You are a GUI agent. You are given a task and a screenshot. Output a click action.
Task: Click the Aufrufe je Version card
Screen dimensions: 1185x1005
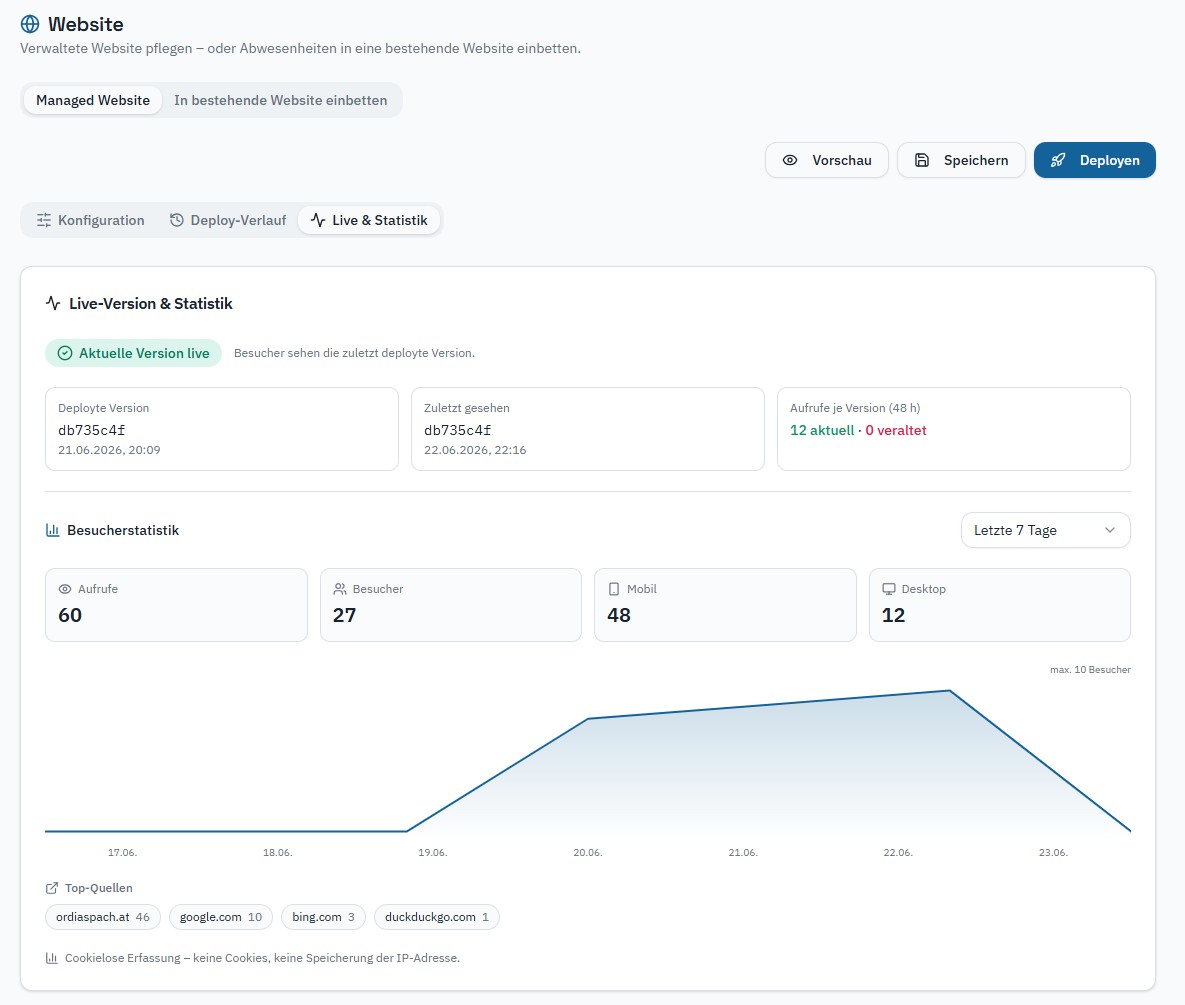click(x=954, y=429)
